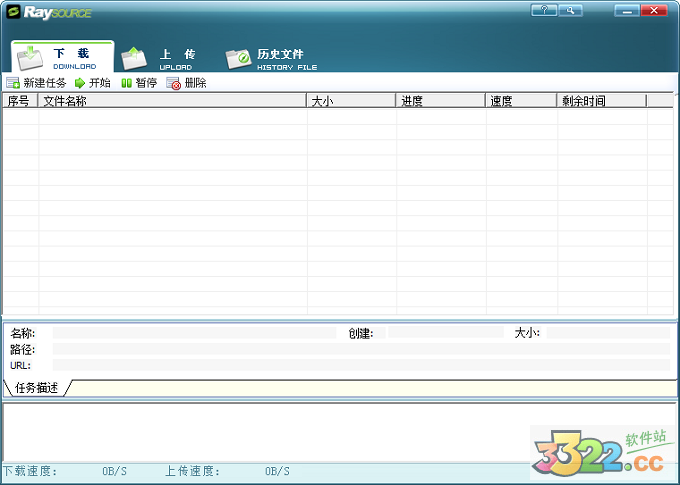Click the URL field in the details panel
This screenshot has height=485, width=680.
coord(360,365)
